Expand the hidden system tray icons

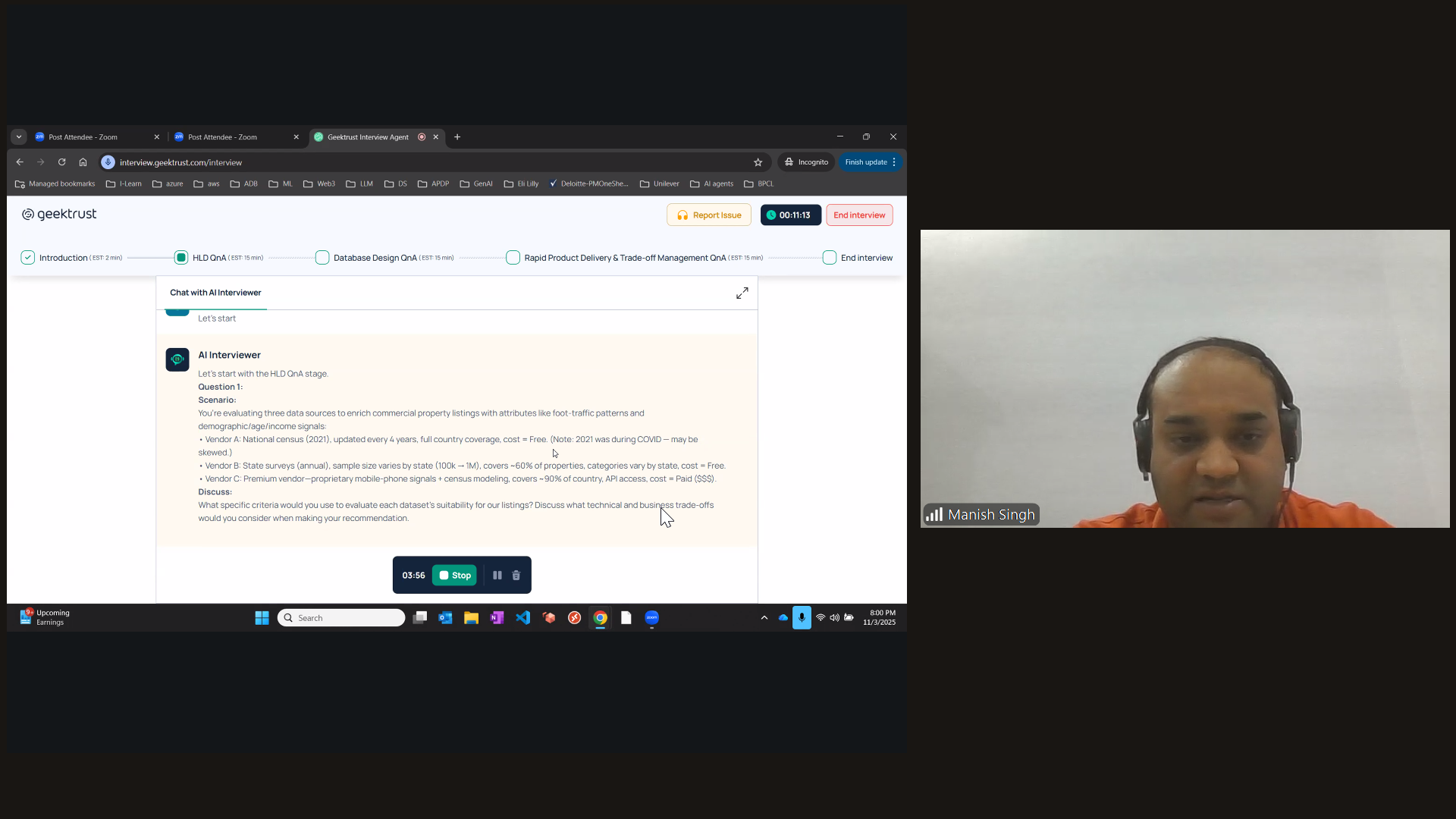coord(764,618)
